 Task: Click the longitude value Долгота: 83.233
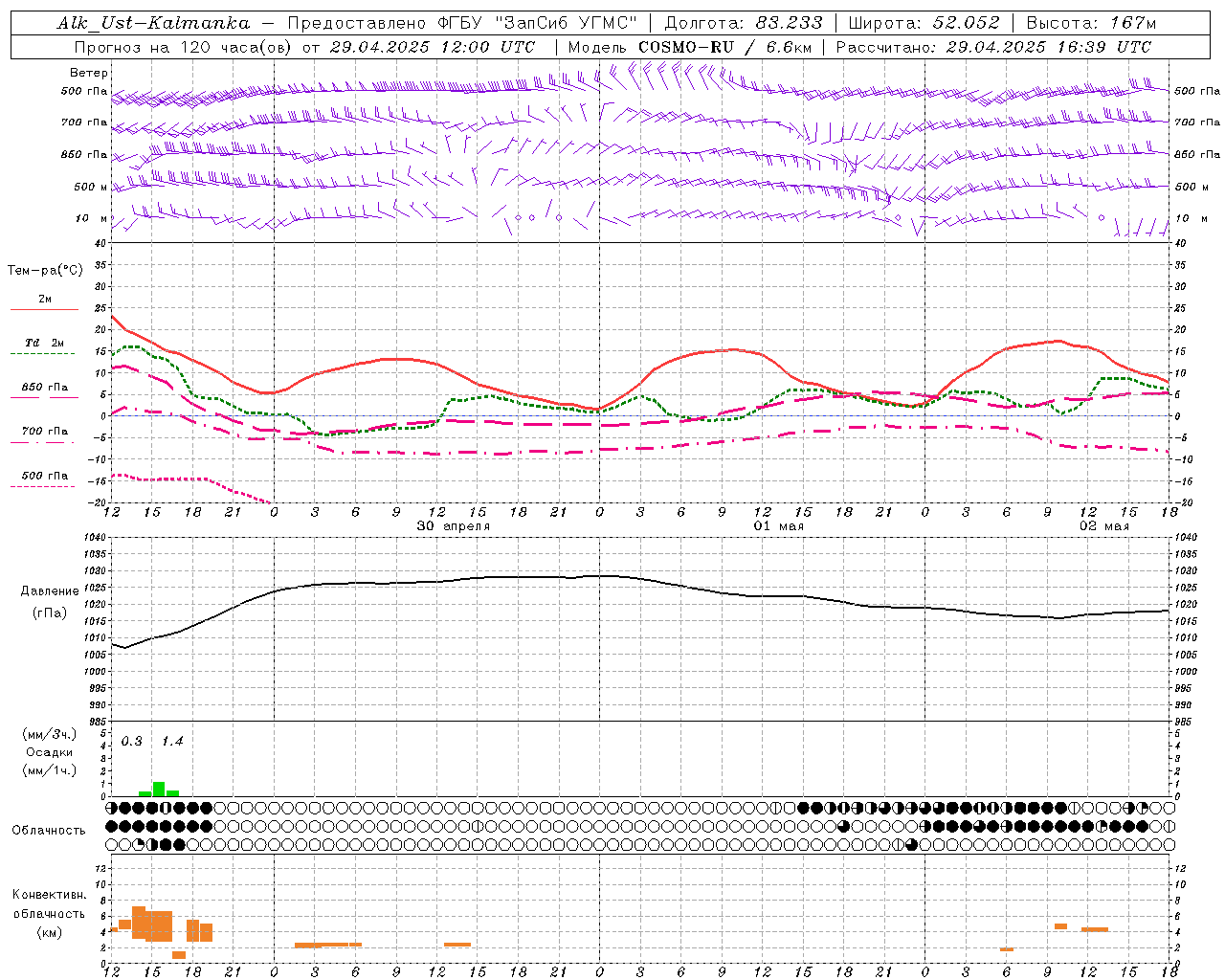(x=744, y=23)
